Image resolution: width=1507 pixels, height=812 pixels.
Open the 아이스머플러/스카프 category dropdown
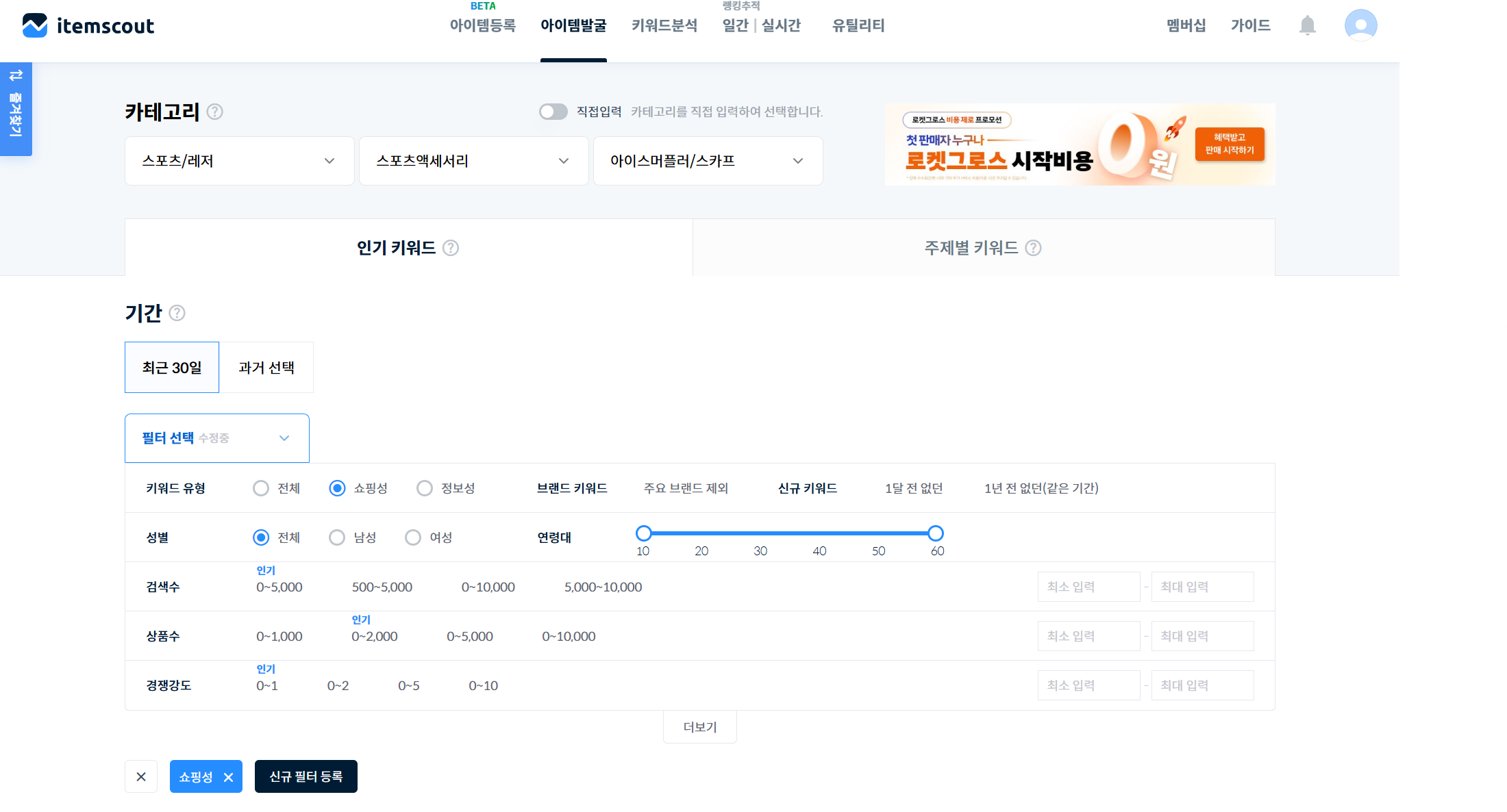708,161
